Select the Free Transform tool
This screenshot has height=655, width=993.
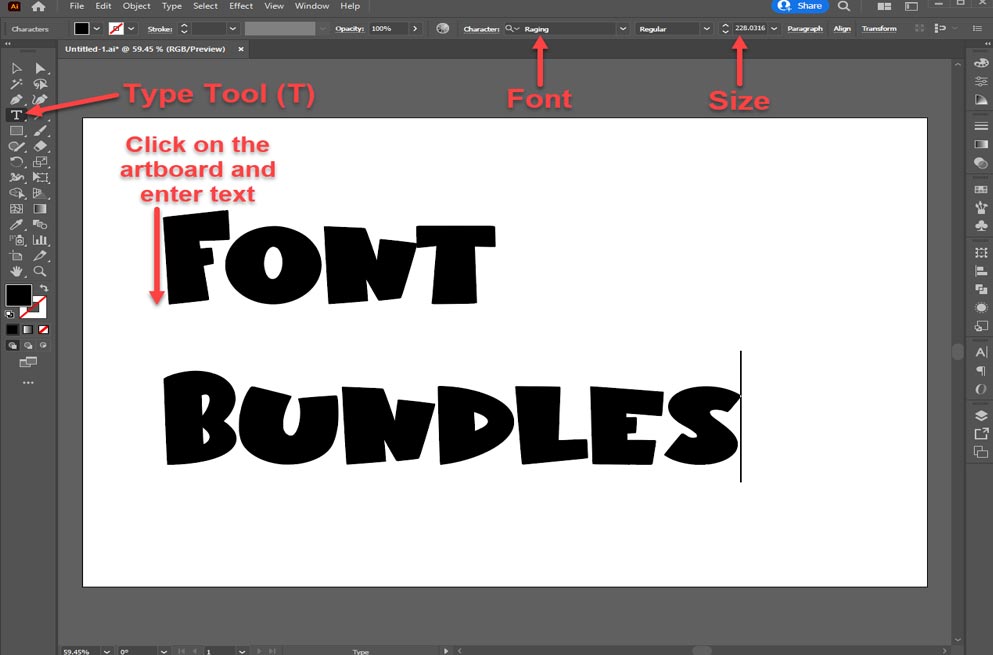(40, 177)
